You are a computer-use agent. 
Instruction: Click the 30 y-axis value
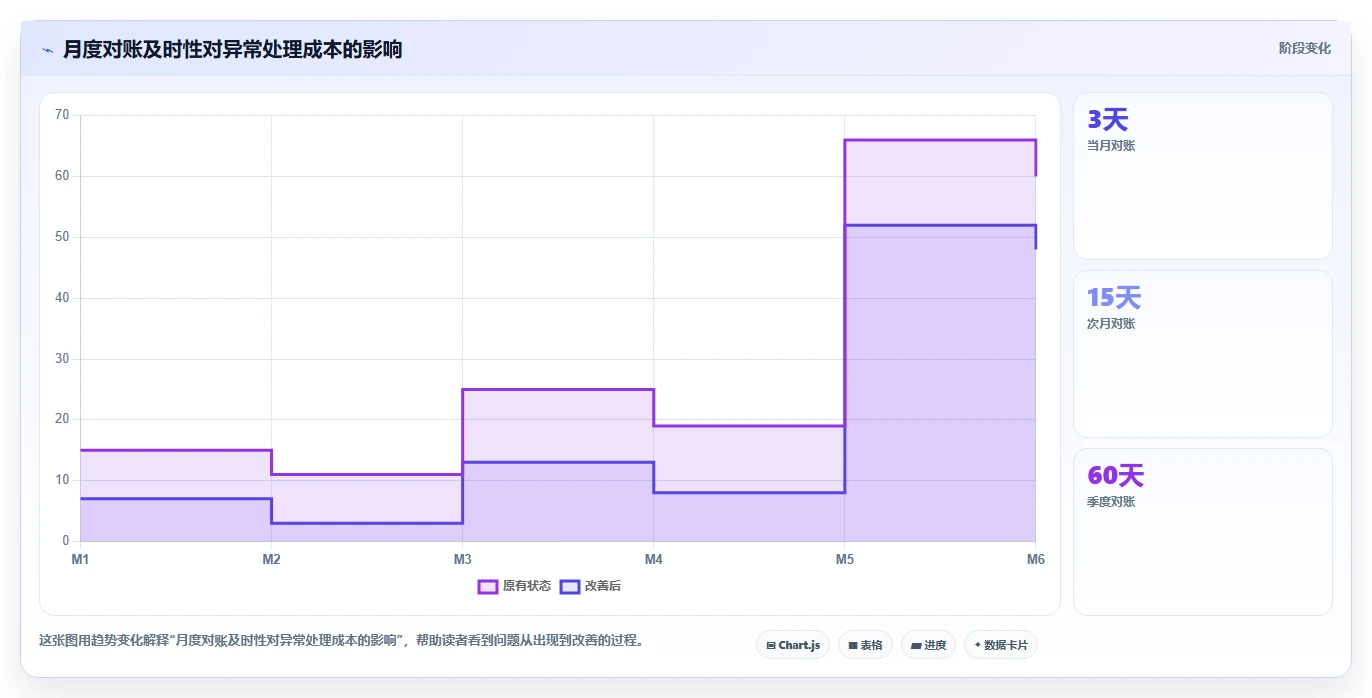62,359
